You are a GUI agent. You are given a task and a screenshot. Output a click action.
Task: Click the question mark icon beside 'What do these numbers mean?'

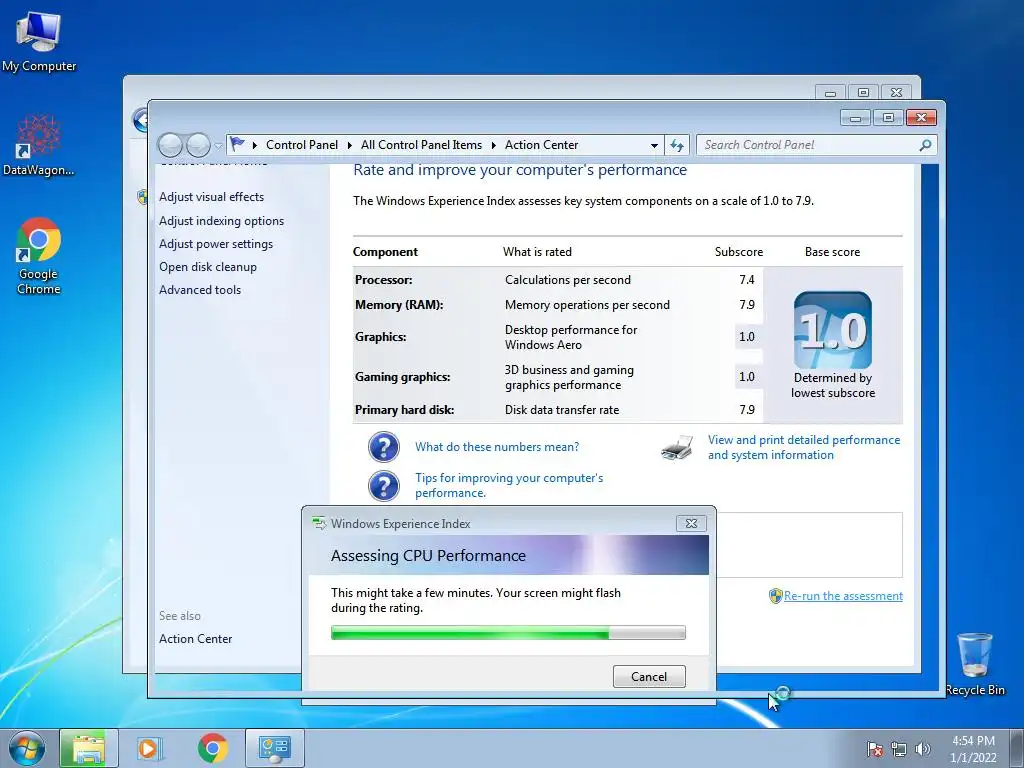384,447
